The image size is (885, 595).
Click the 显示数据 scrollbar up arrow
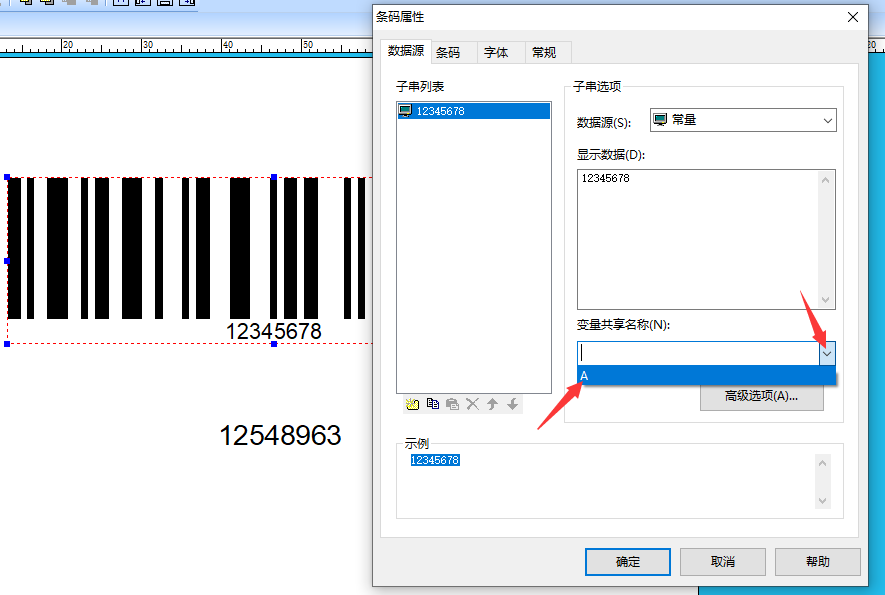[825, 180]
